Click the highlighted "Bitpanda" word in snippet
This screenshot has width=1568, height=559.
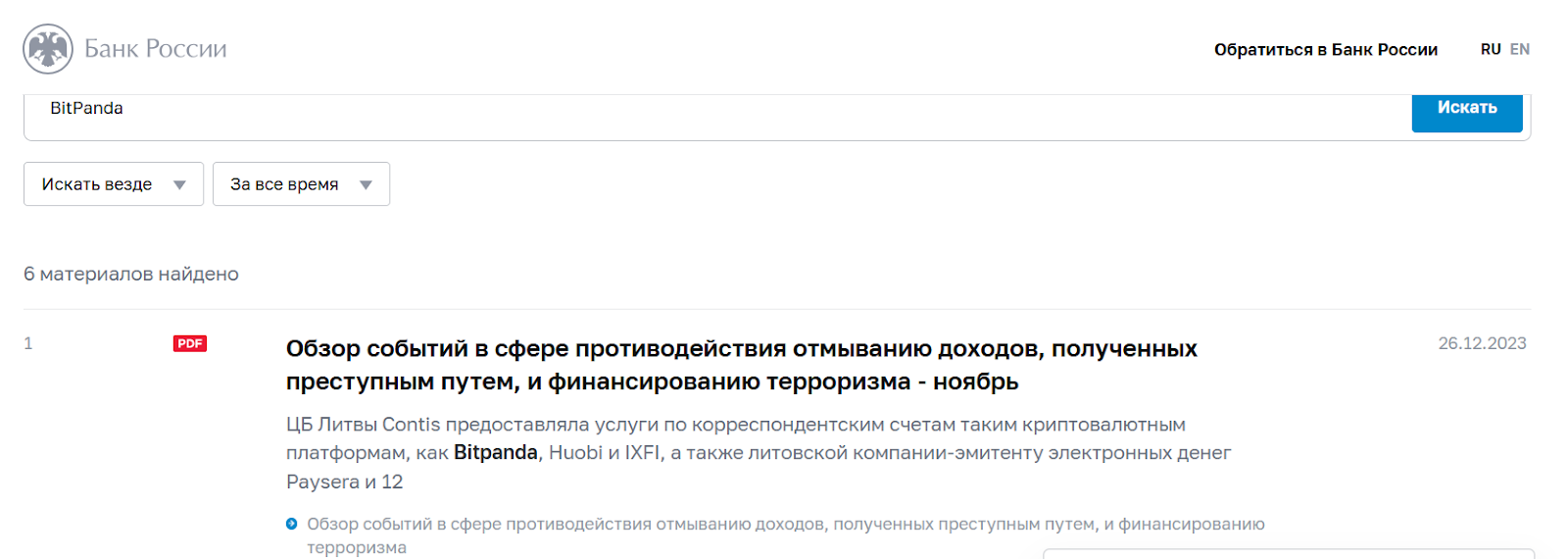pyautogui.click(x=496, y=453)
